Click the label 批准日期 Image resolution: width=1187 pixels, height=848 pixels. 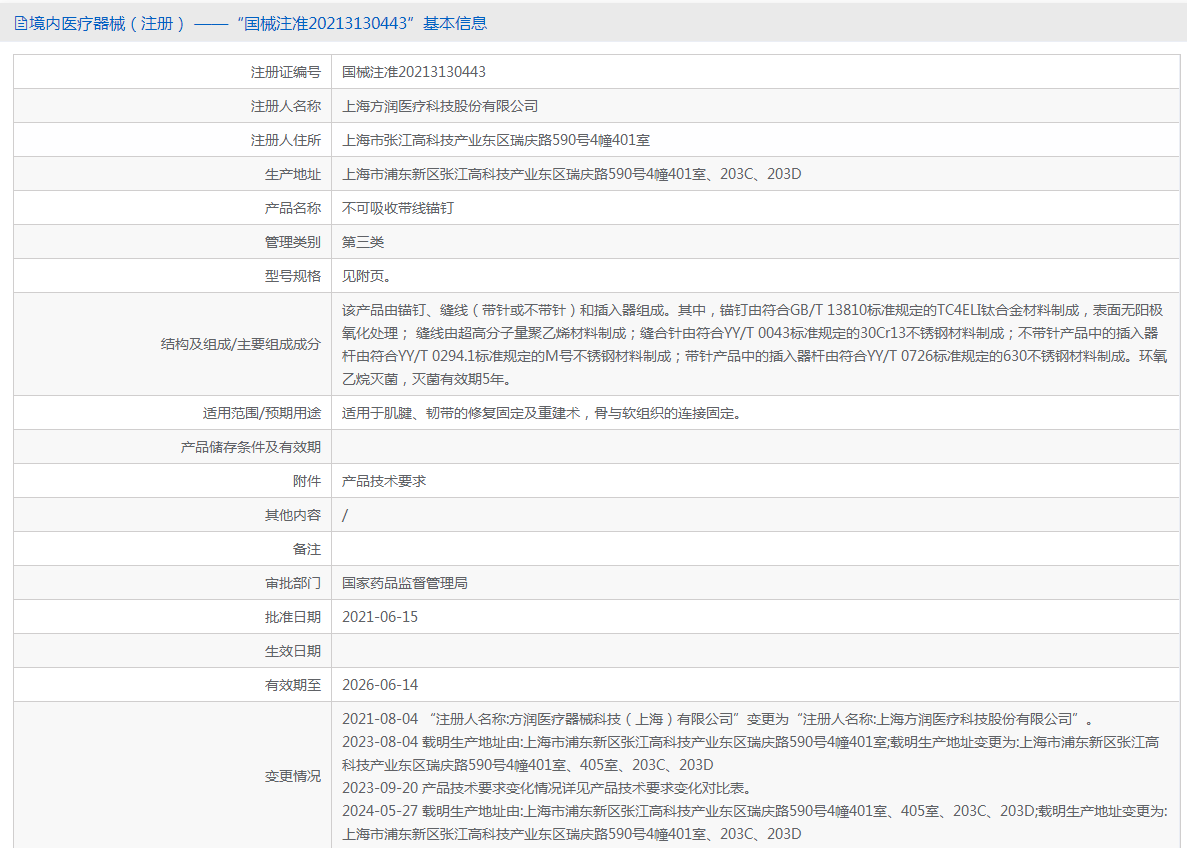pyautogui.click(x=293, y=618)
